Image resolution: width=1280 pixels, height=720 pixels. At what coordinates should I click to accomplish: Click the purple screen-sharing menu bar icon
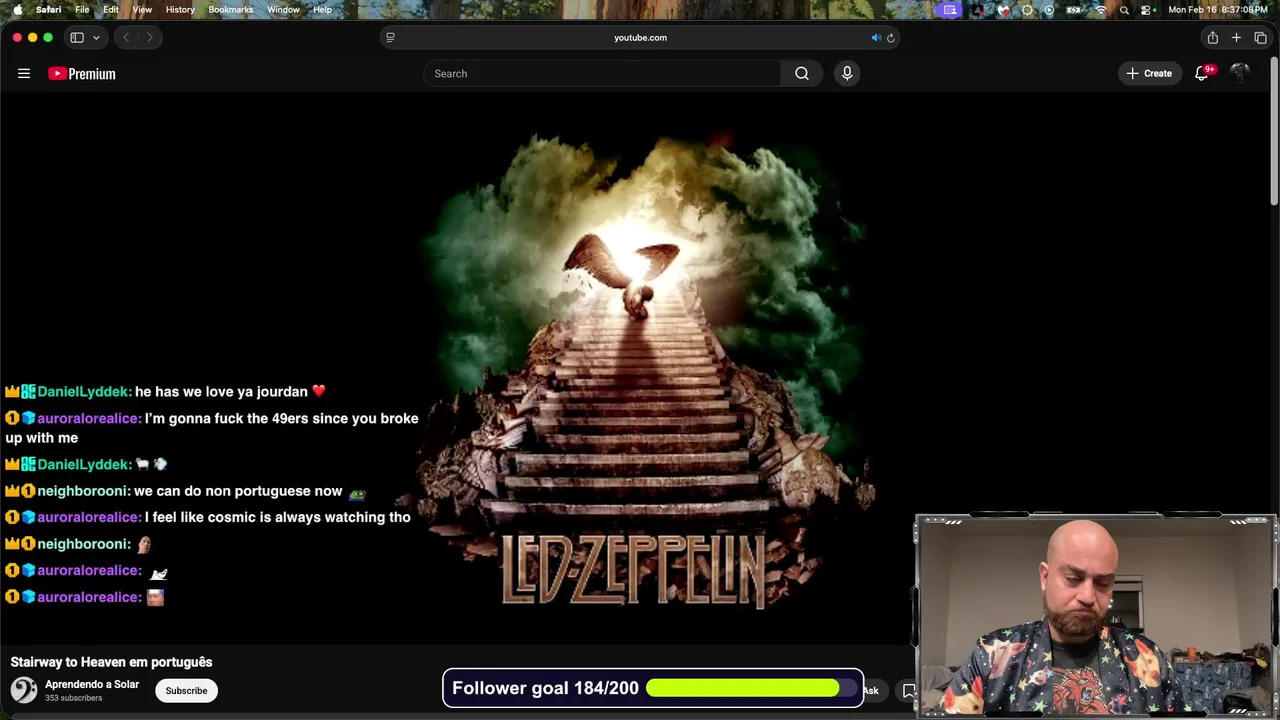950,9
